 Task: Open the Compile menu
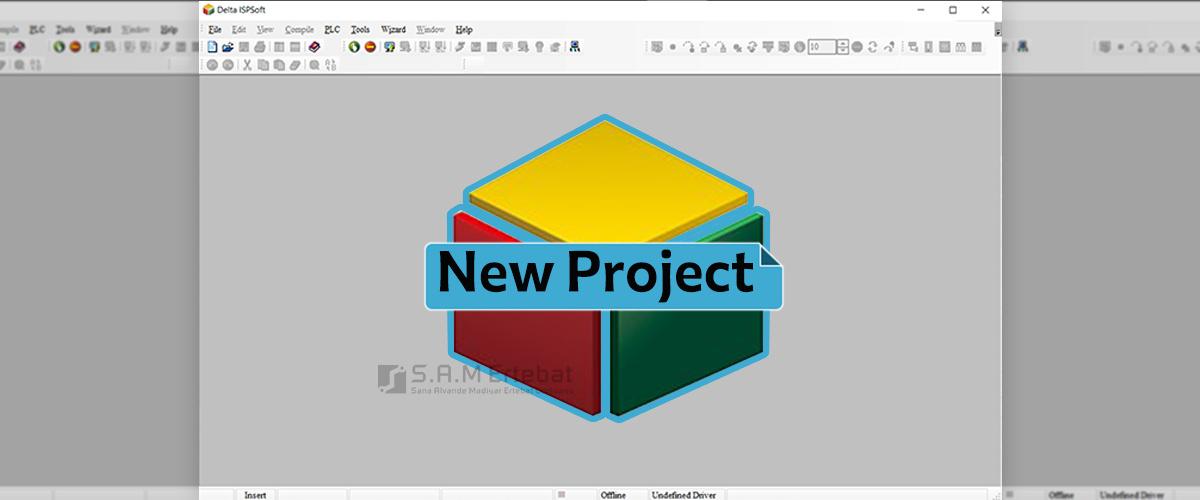click(x=299, y=30)
